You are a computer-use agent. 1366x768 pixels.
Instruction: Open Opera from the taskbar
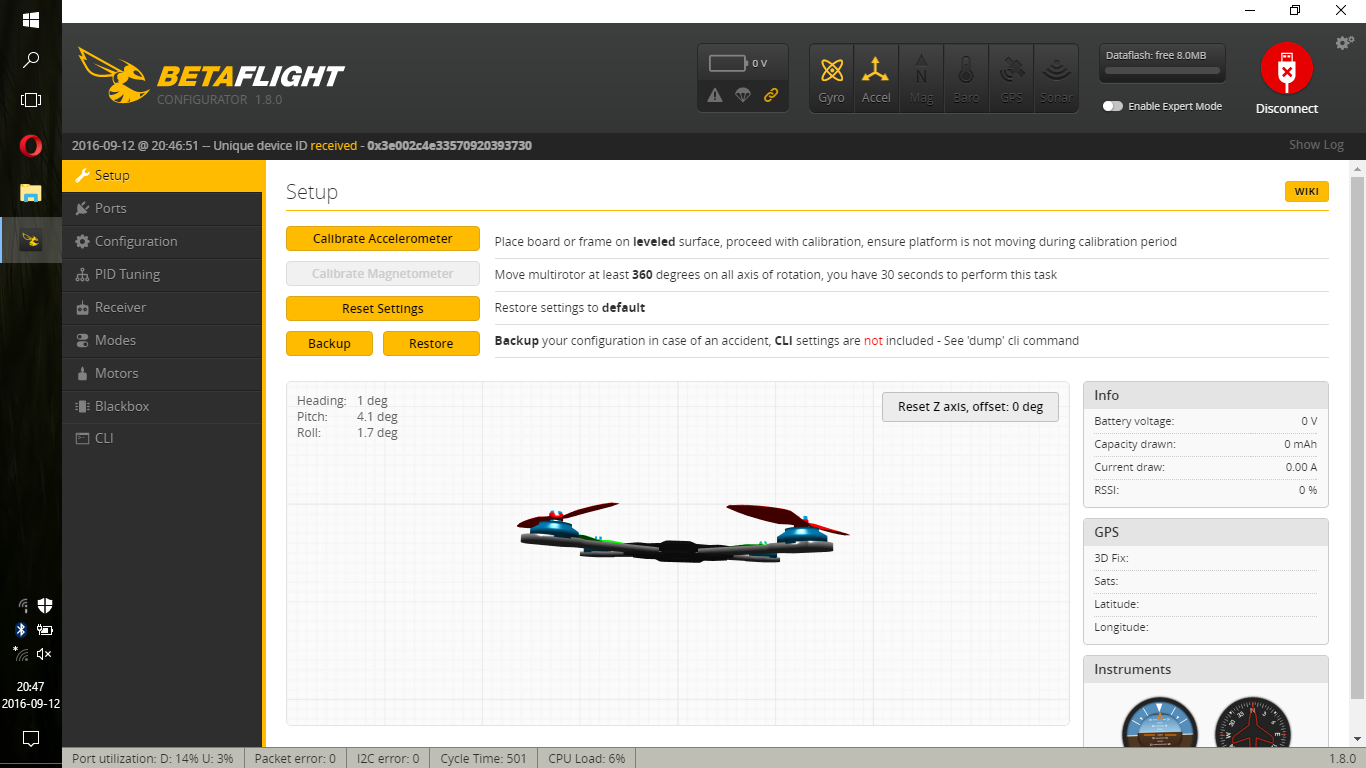[30, 145]
